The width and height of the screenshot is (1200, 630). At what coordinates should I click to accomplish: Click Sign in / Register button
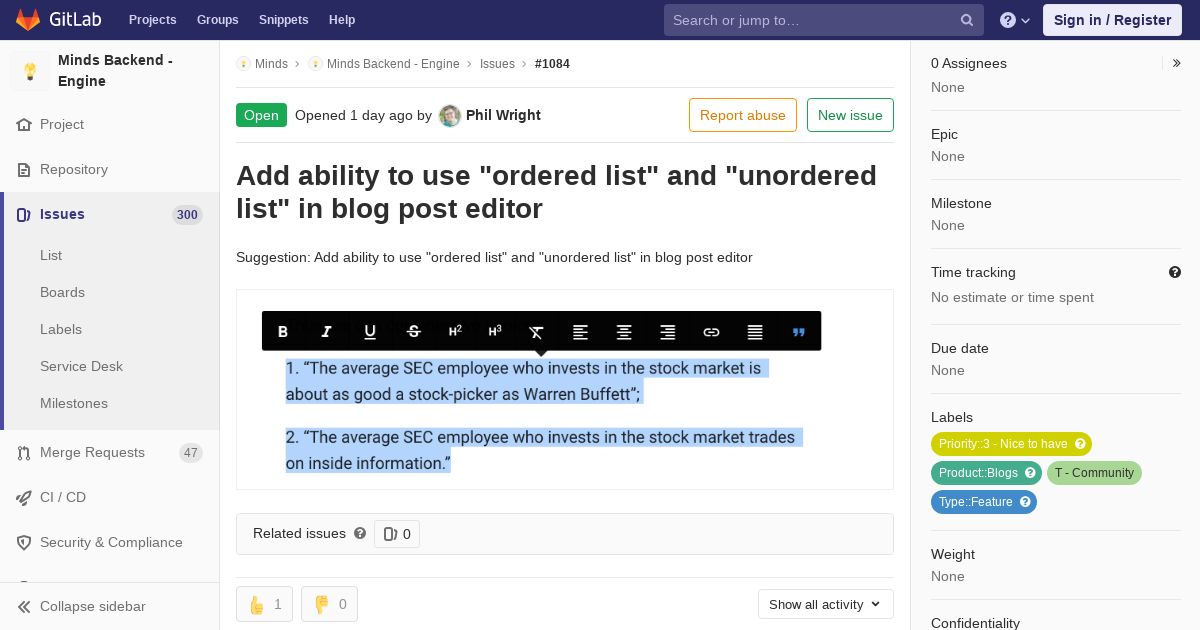pyautogui.click(x=1112, y=20)
